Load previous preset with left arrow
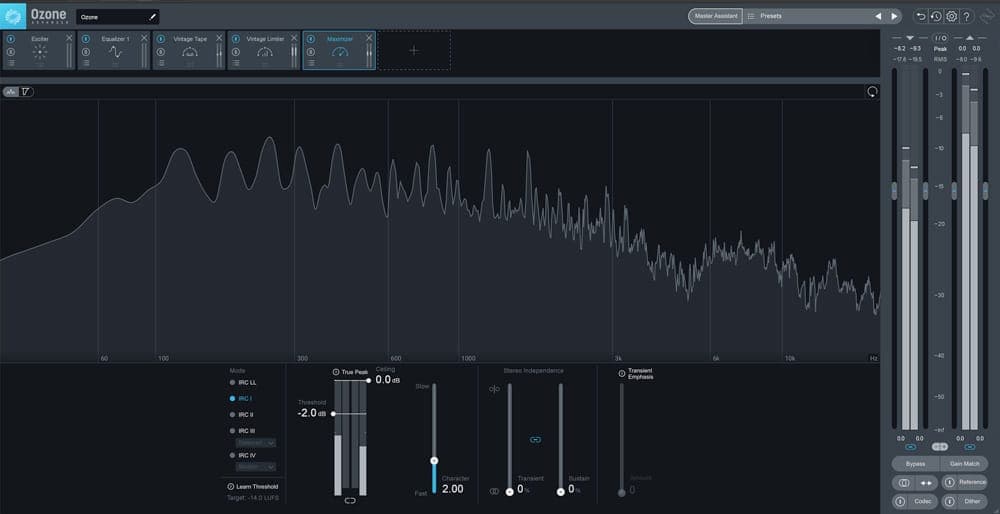The image size is (1000, 514). (878, 16)
